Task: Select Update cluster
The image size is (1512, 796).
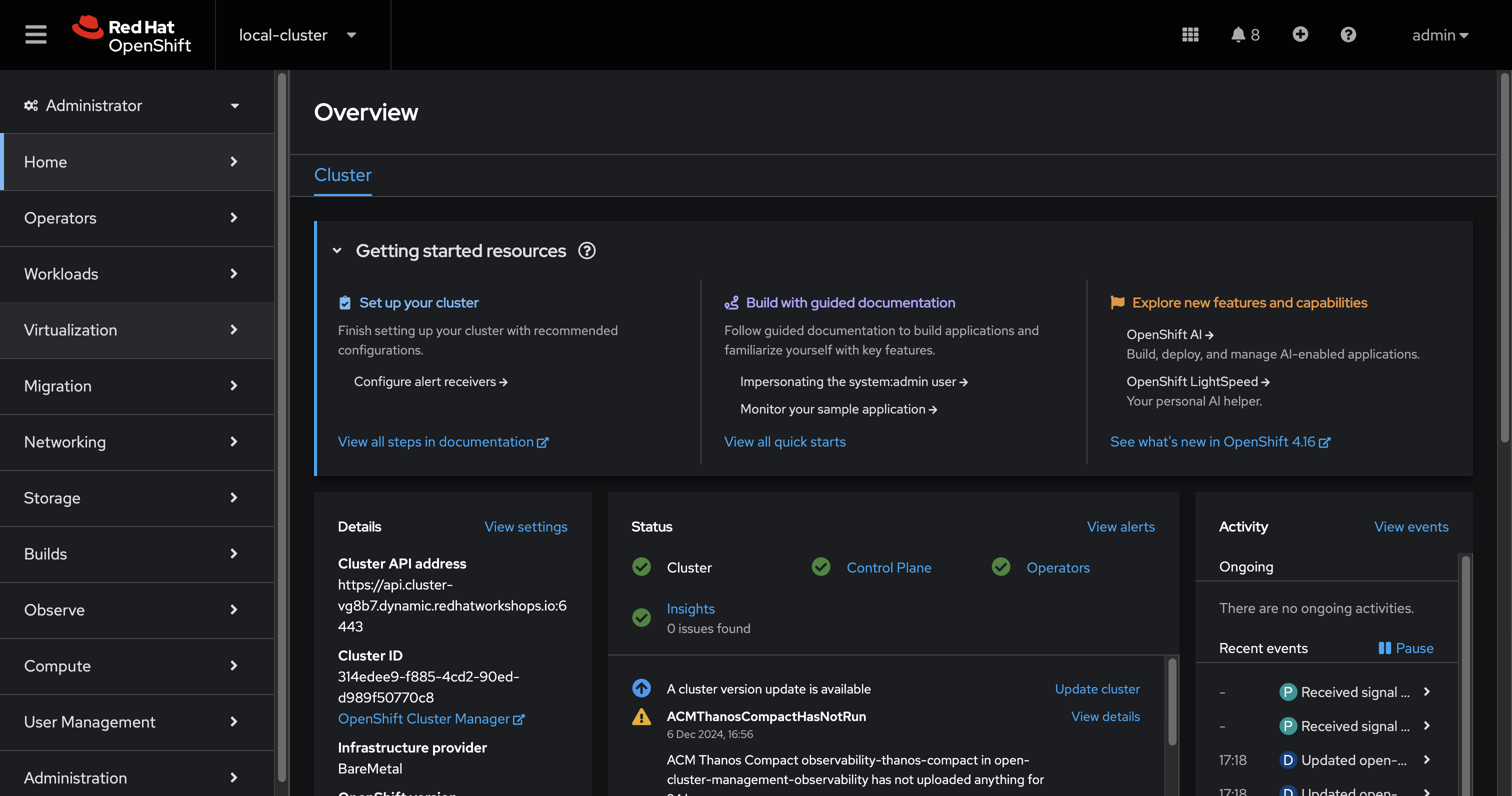Action: pos(1097,688)
